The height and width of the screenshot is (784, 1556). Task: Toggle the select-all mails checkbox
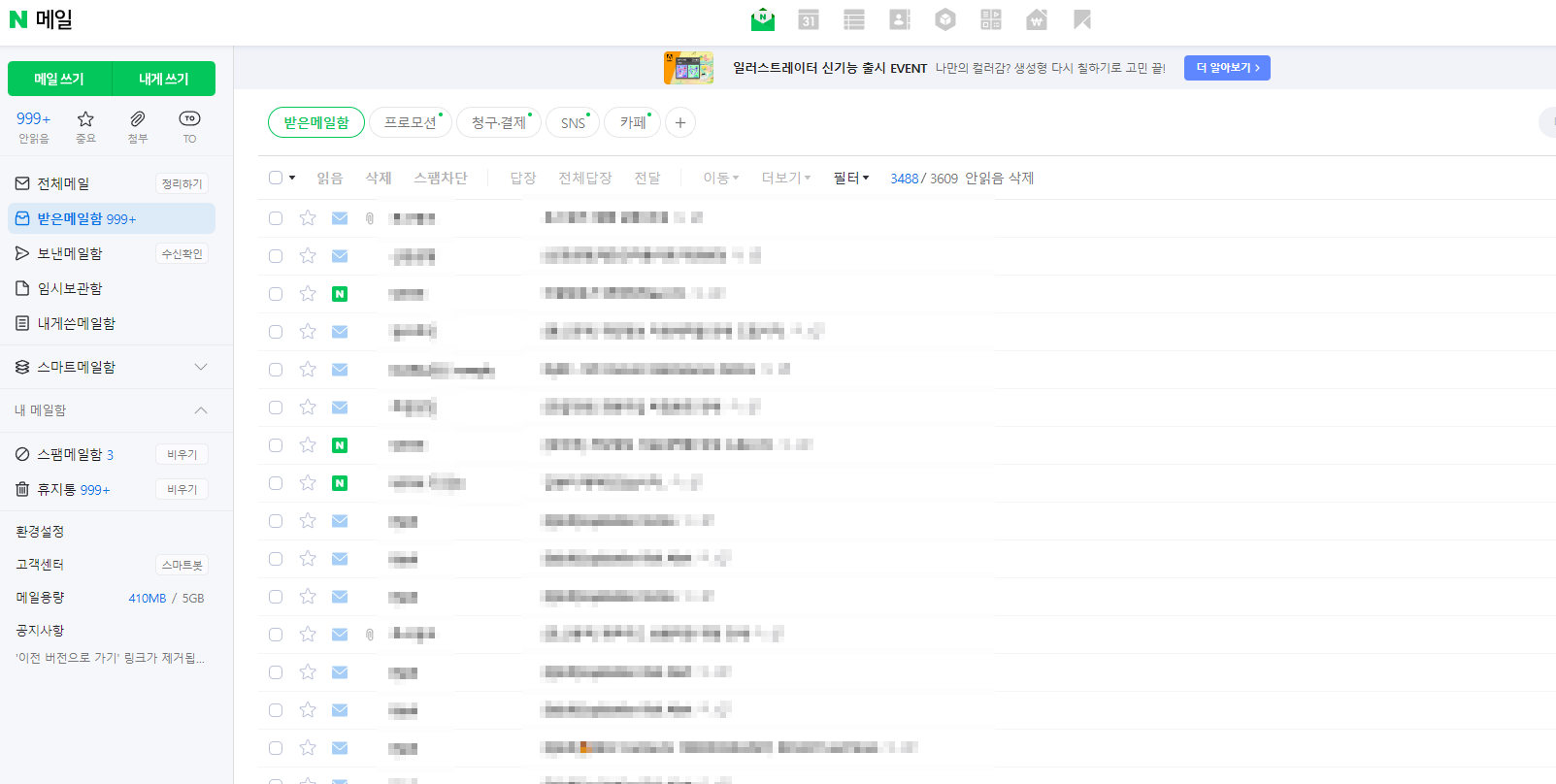(276, 178)
